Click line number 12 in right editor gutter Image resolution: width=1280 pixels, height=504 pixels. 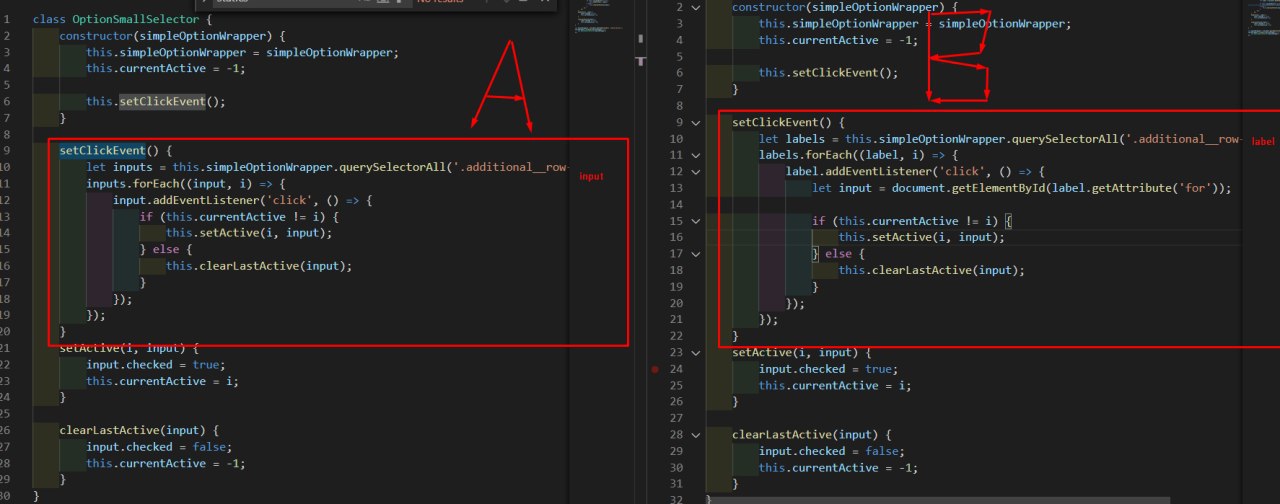pyautogui.click(x=676, y=172)
